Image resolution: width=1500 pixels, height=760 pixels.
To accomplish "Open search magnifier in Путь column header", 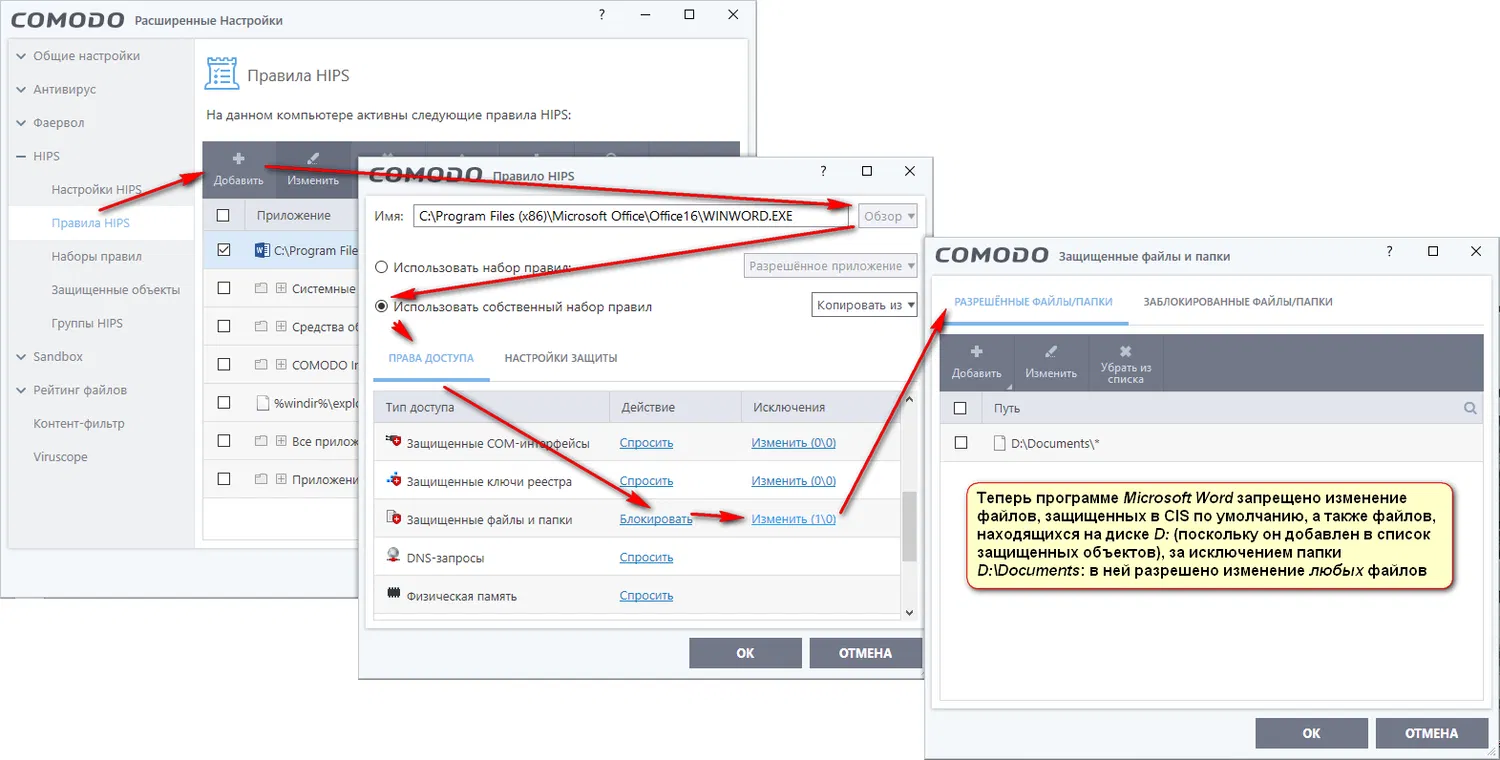I will click(x=1470, y=408).
